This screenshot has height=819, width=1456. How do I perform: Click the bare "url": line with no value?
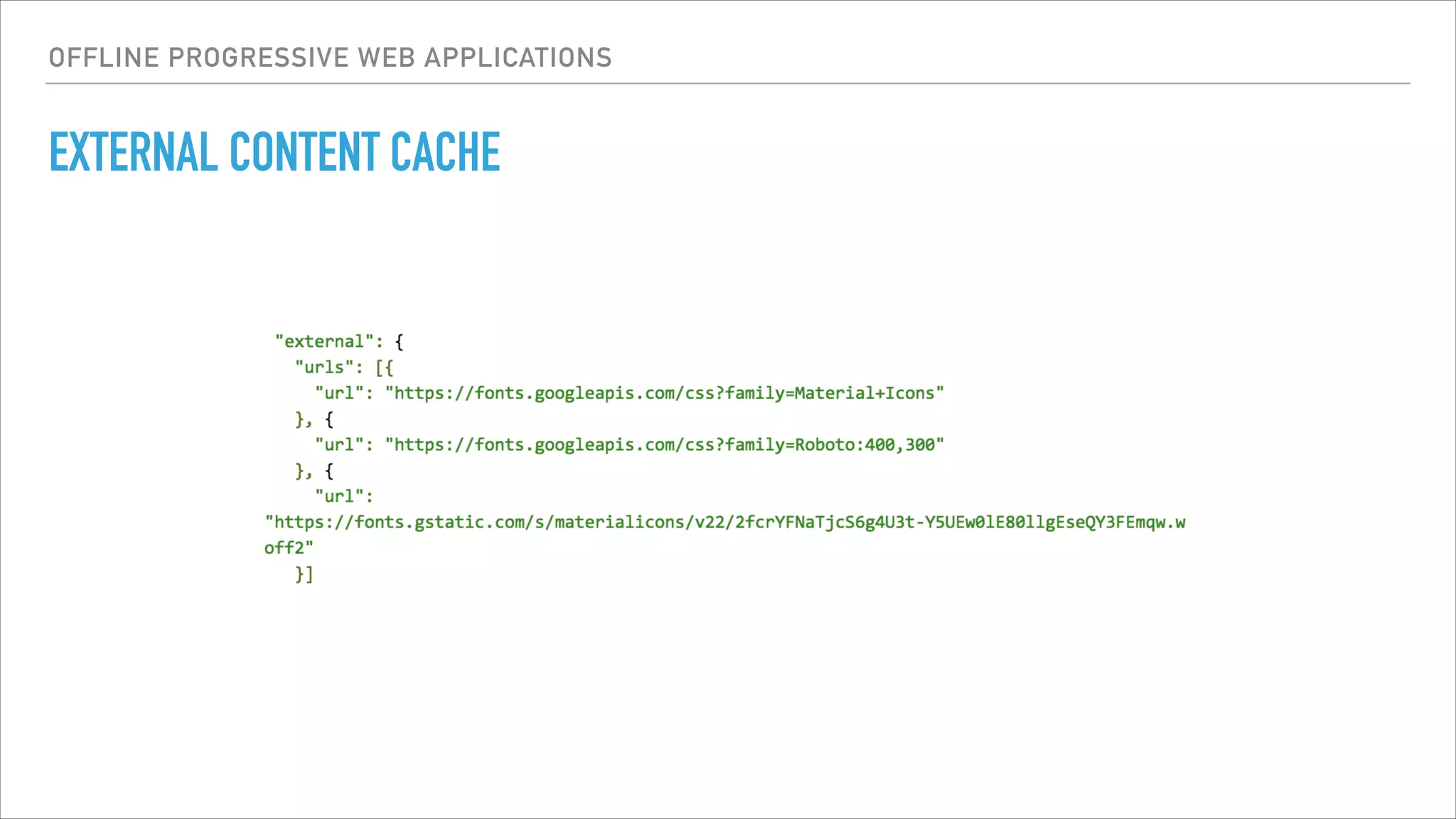click(x=344, y=496)
